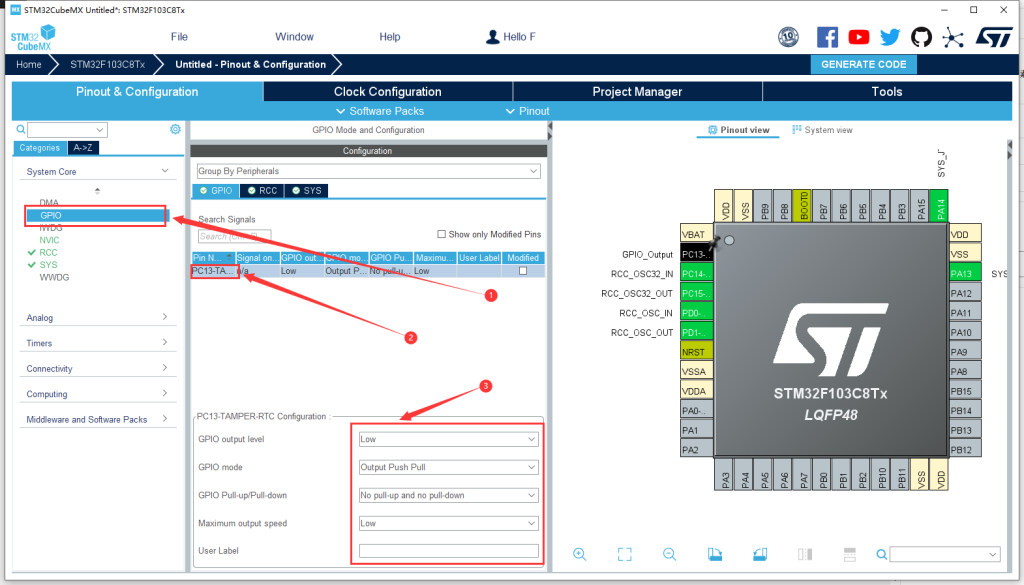Click the search magnifier in categories panel
Viewport: 1024px width, 585px height.
(21, 129)
